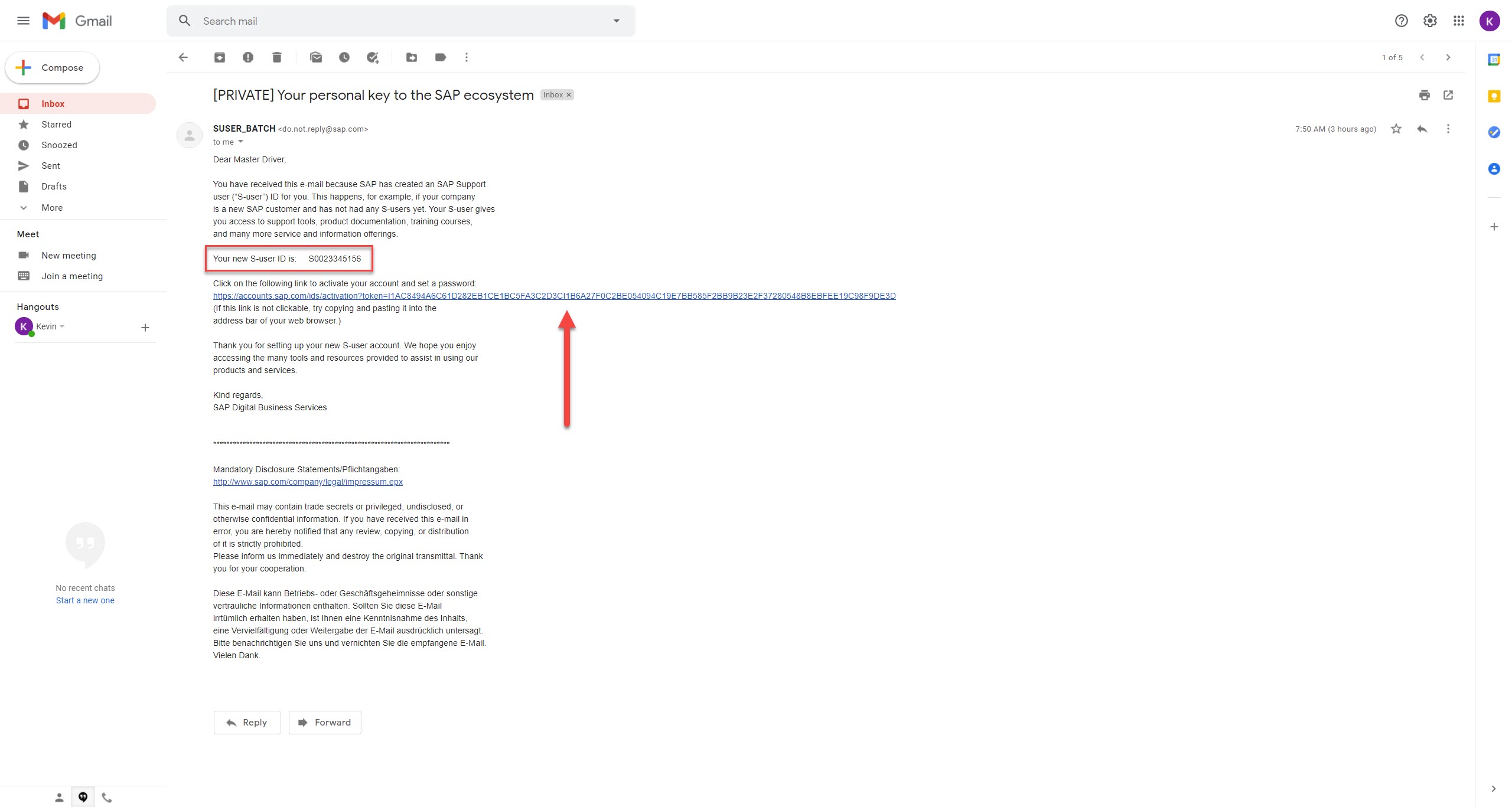The height and width of the screenshot is (807, 1512).
Task: Open the Inbox folder
Action: (x=78, y=104)
